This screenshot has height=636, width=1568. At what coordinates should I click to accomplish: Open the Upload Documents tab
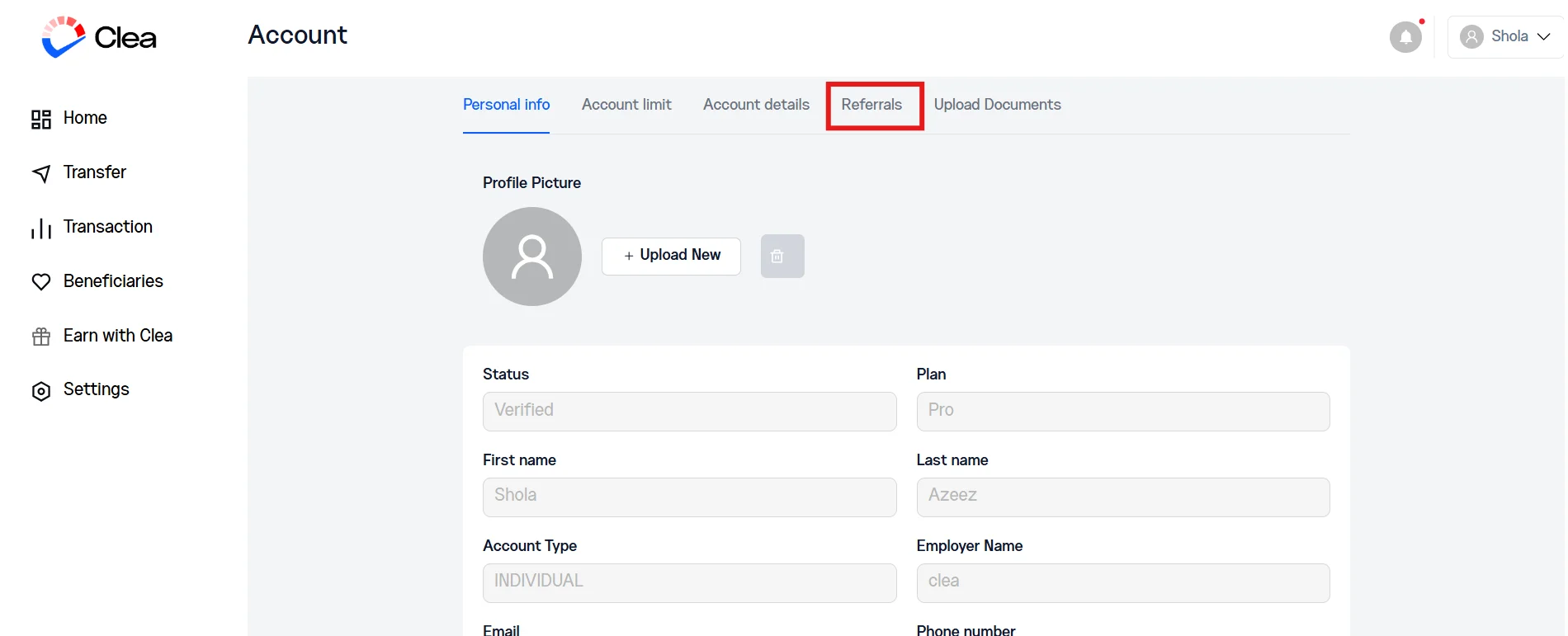(997, 105)
